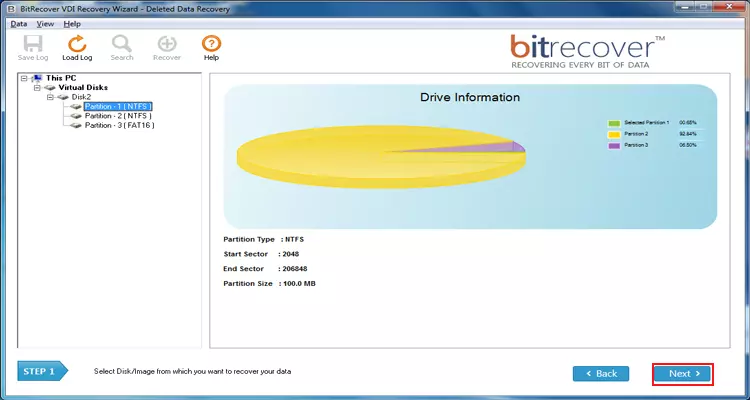Click the End Sector 206848 value
Image resolution: width=750 pixels, height=400 pixels.
295,269
